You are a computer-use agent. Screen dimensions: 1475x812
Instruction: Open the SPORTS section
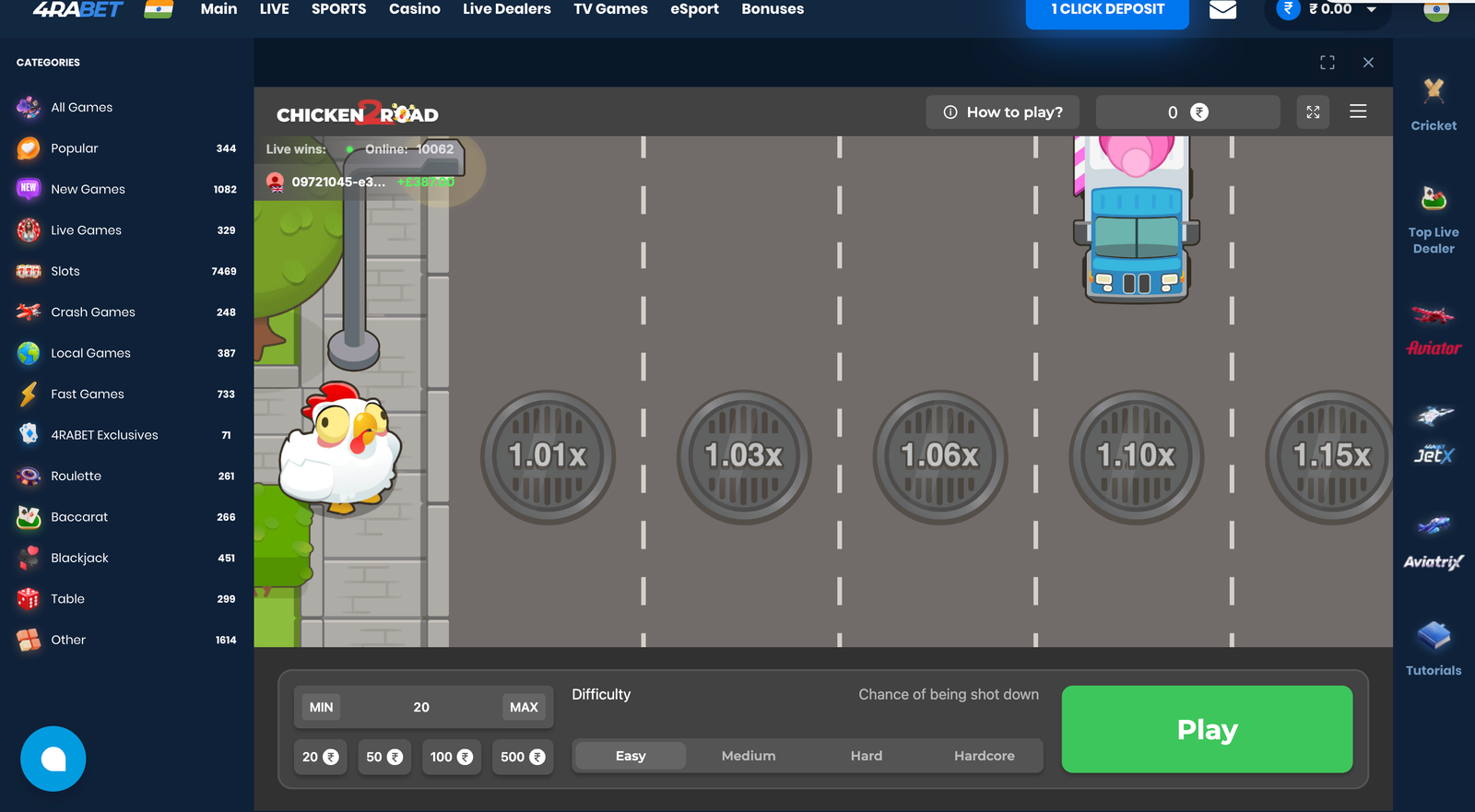click(x=339, y=9)
